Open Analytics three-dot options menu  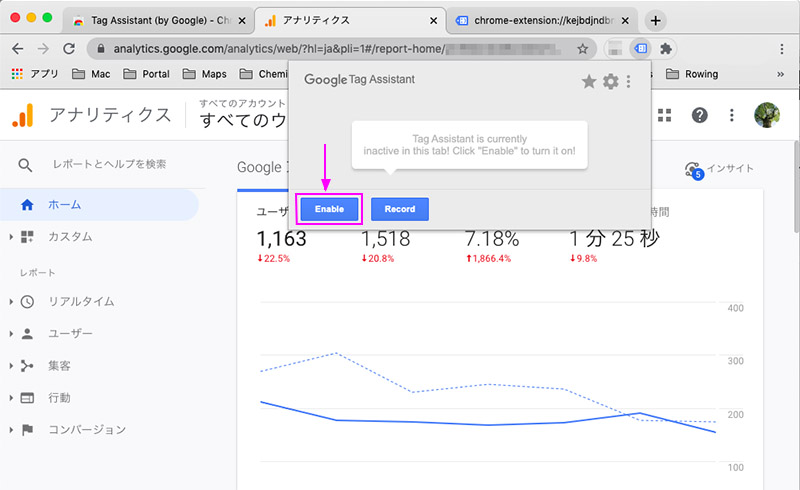point(732,115)
